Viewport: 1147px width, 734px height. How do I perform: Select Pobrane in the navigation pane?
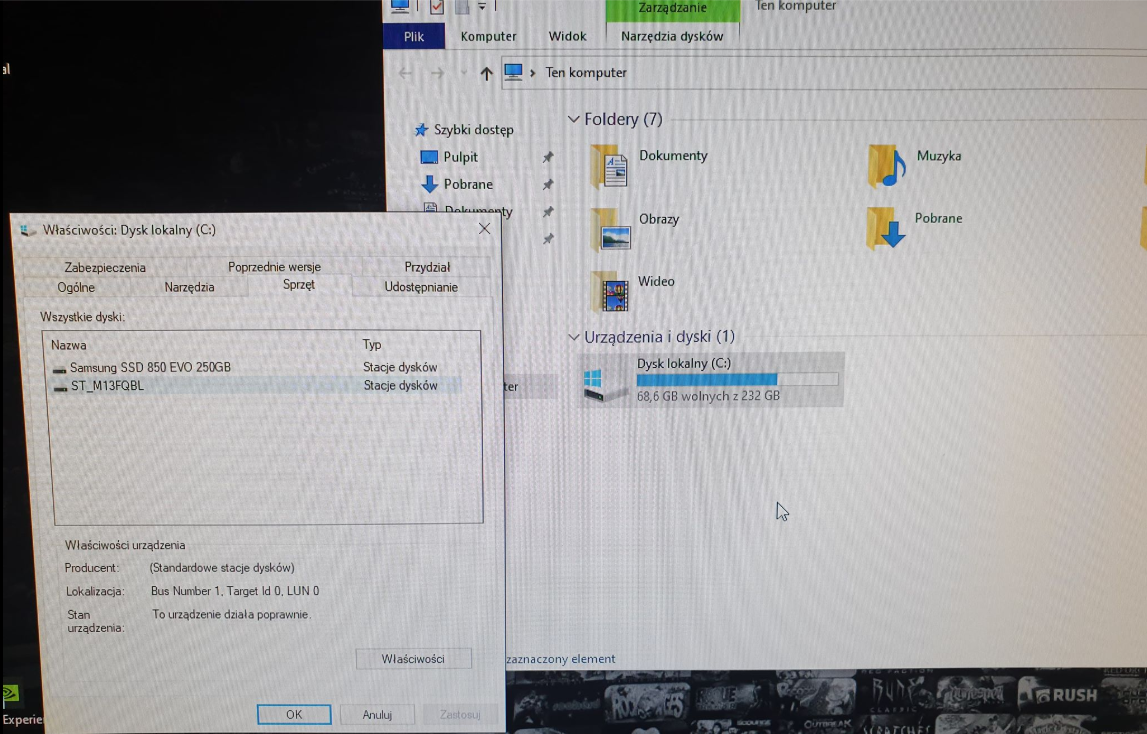point(468,184)
